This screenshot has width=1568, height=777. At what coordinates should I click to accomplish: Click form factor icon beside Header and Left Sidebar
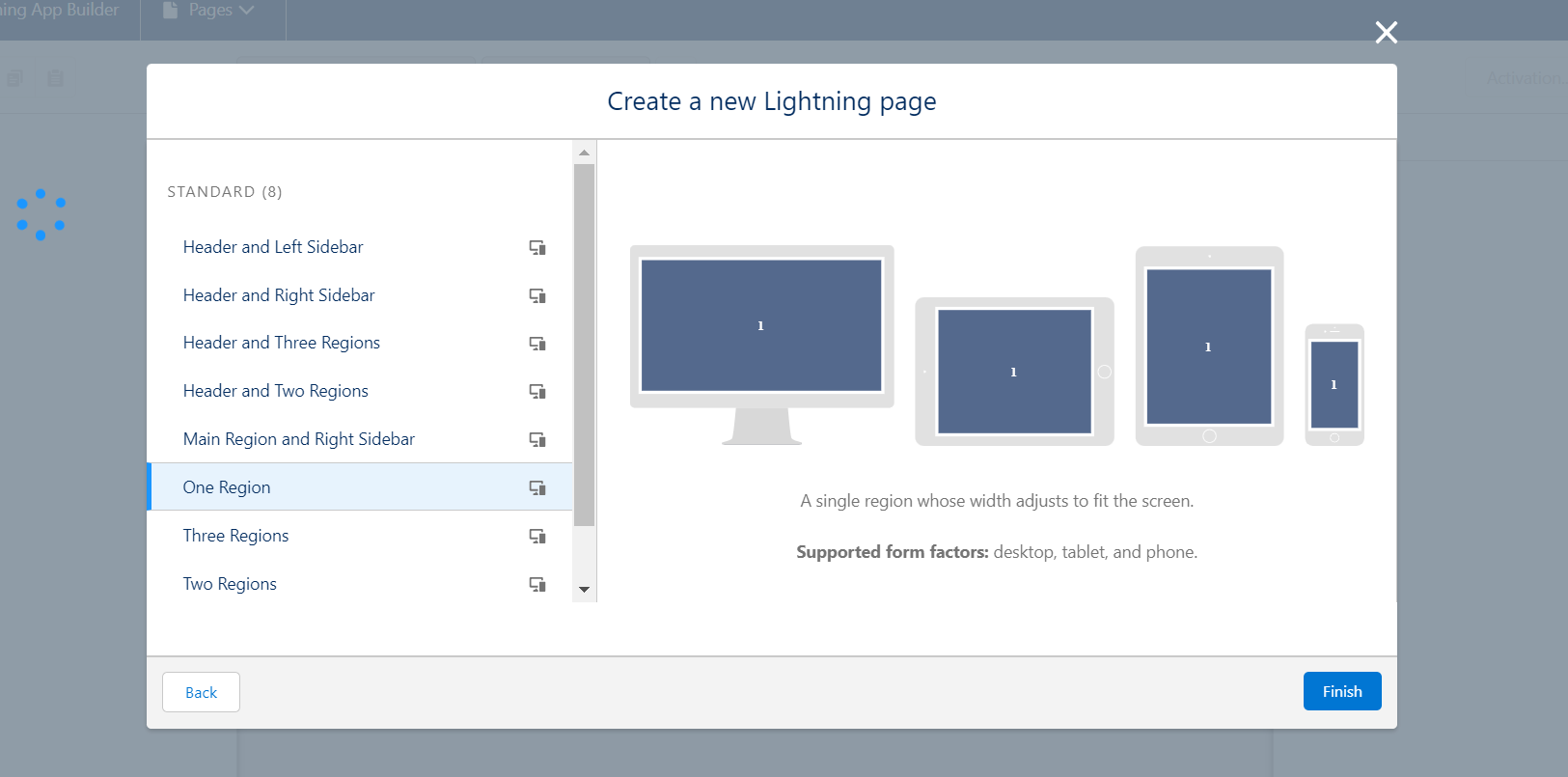[x=537, y=247]
